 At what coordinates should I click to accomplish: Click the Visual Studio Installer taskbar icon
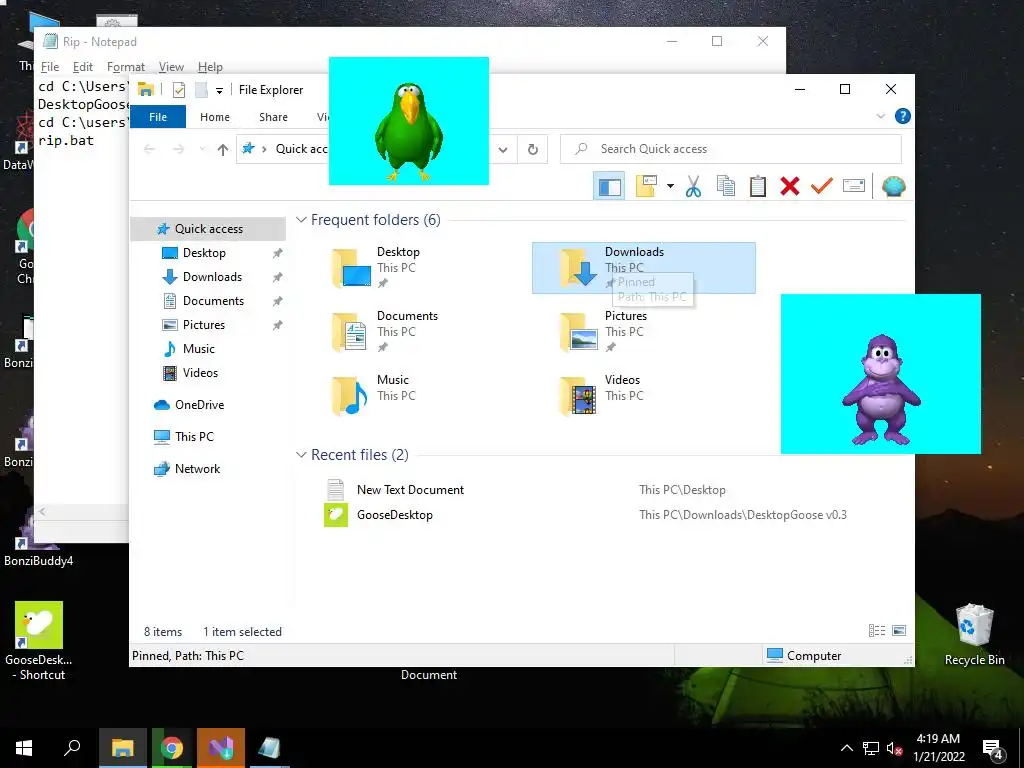click(221, 748)
